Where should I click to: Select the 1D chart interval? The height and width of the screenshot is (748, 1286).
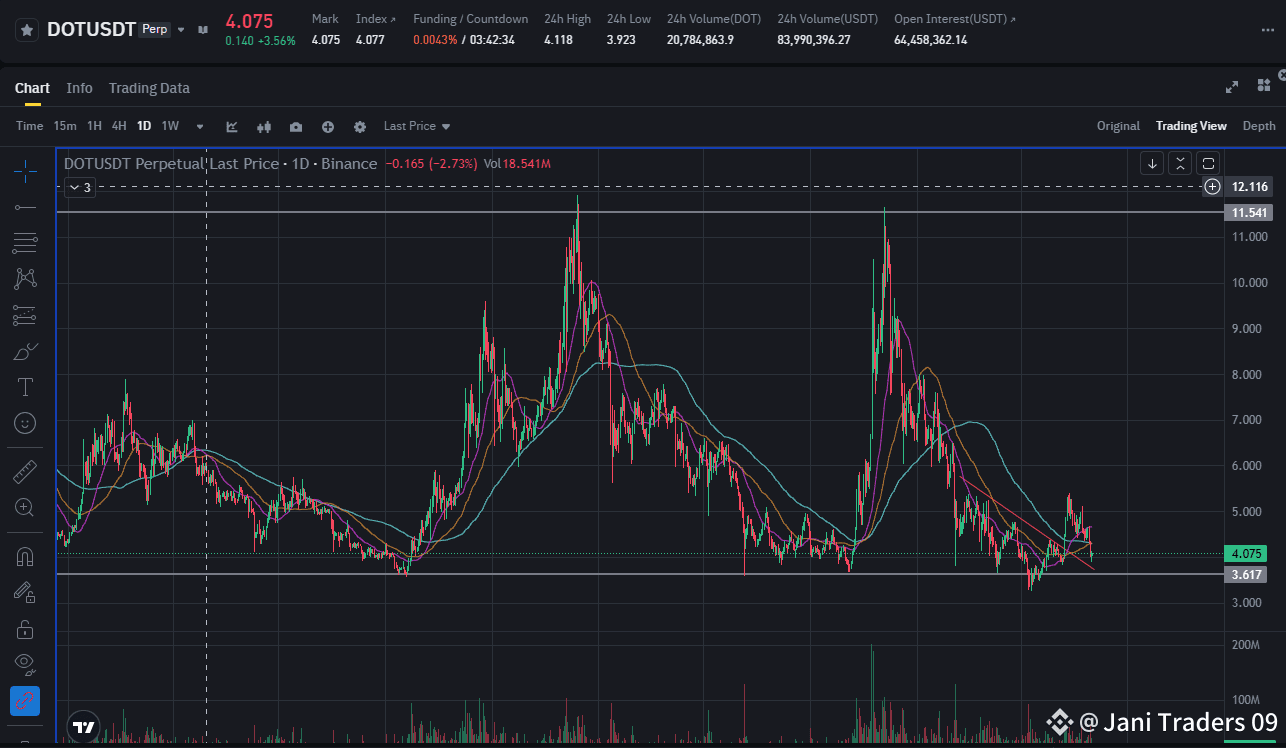tap(144, 126)
